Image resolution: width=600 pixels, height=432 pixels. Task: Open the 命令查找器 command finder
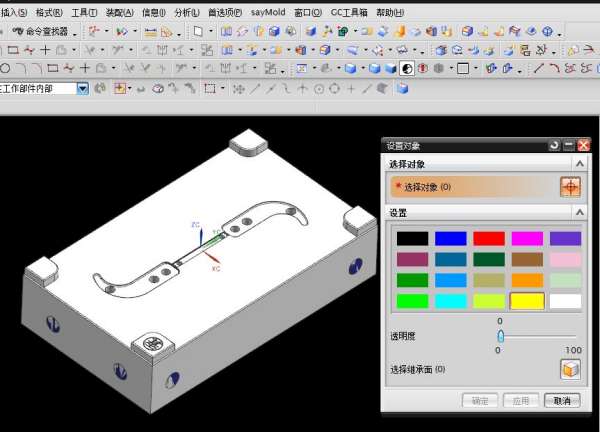[46, 31]
